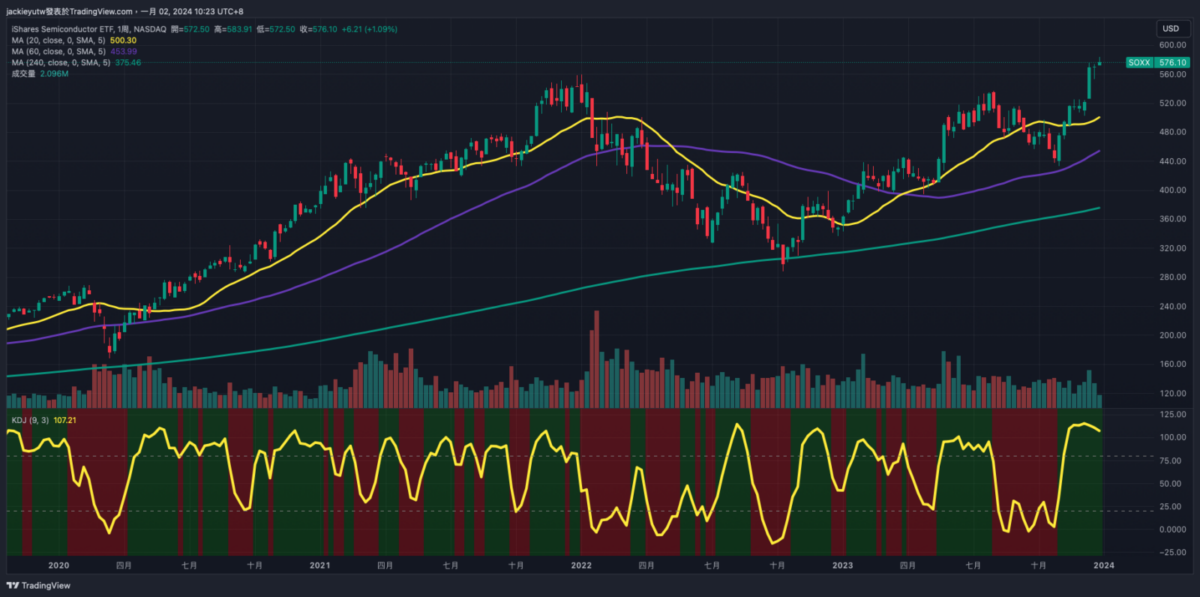This screenshot has height=597, width=1200.
Task: Click the 2022 label on time axis
Action: [x=581, y=565]
